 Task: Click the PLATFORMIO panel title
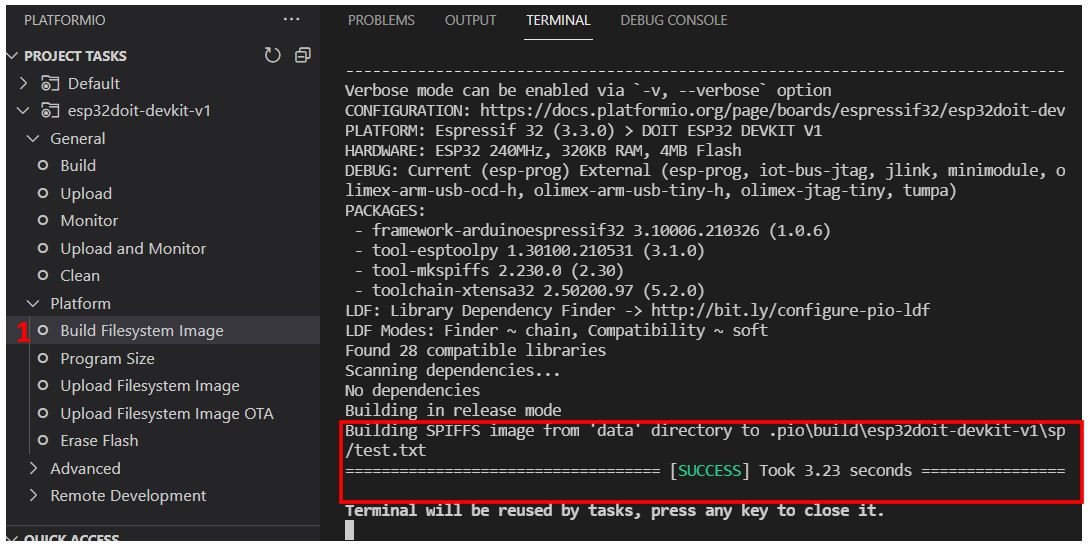point(65,20)
